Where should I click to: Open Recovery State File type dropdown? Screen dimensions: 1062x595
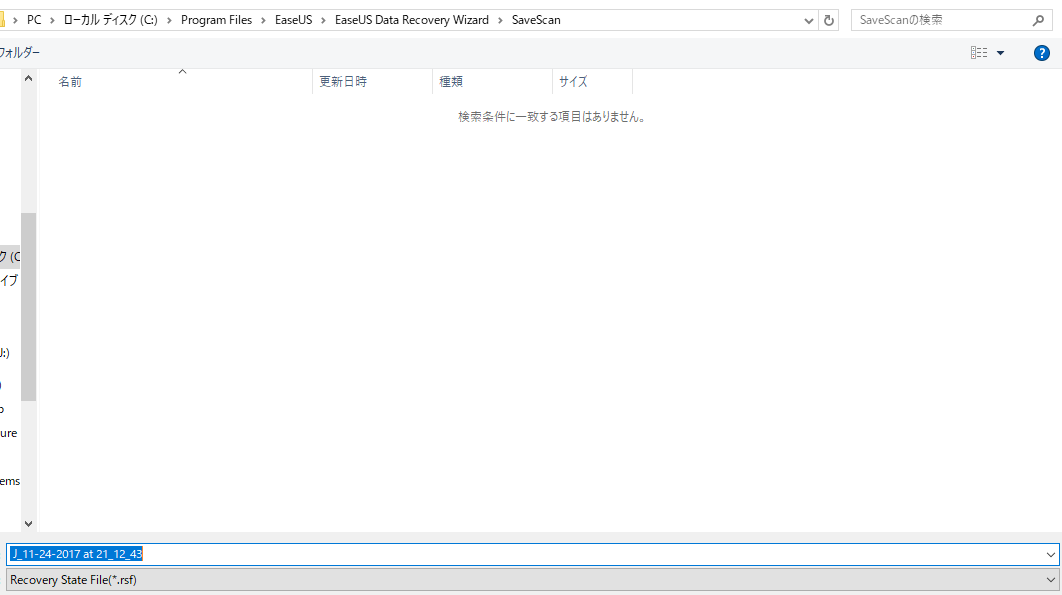pyautogui.click(x=1050, y=579)
